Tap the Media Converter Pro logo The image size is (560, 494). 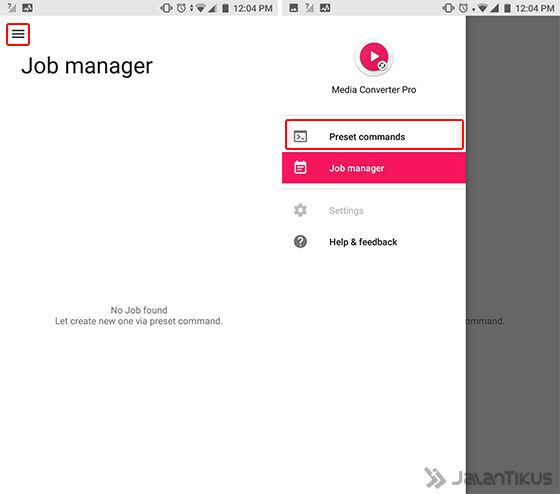click(374, 57)
